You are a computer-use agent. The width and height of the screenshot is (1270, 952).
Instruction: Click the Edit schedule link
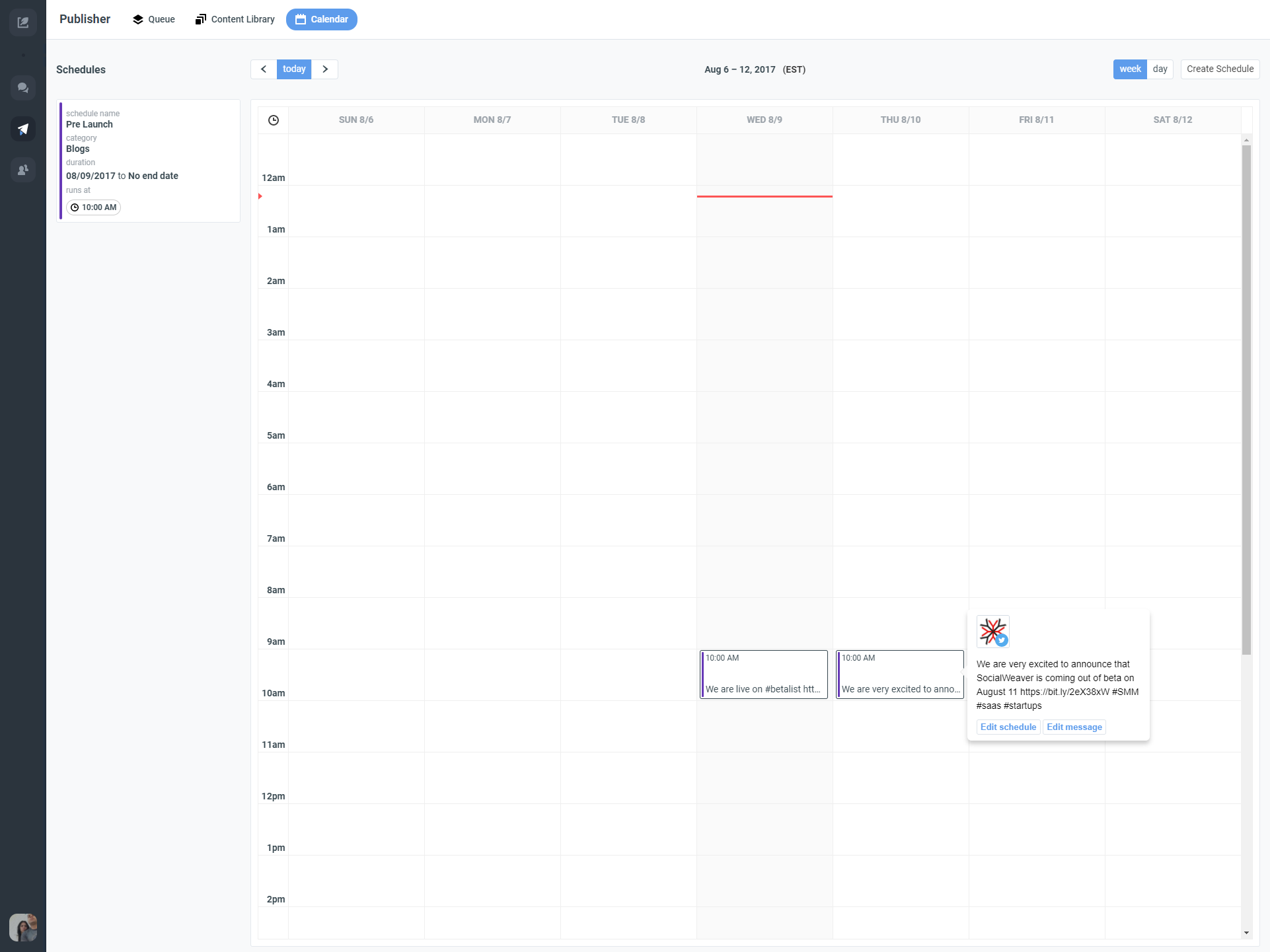[x=1008, y=727]
